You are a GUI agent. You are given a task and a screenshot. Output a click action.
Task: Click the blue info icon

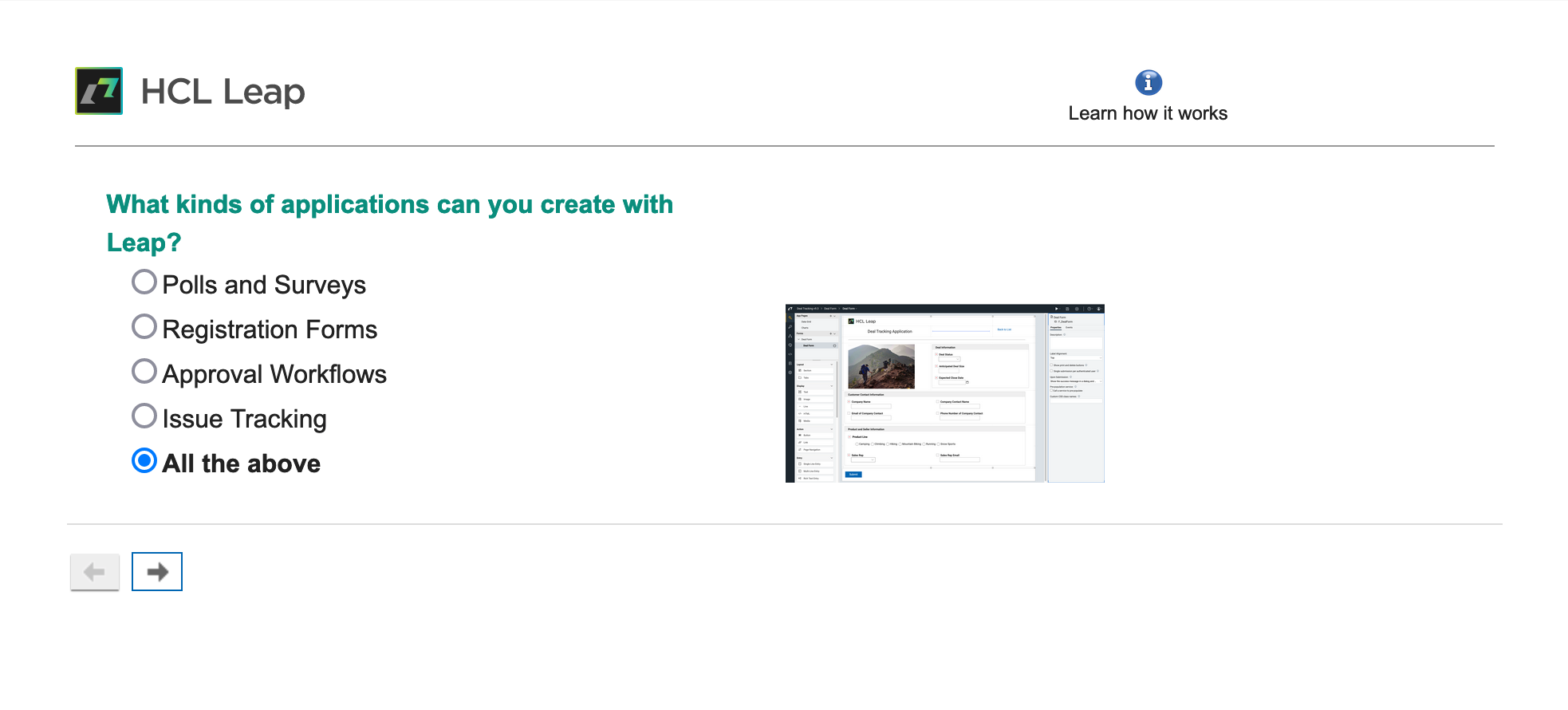pos(1148,82)
